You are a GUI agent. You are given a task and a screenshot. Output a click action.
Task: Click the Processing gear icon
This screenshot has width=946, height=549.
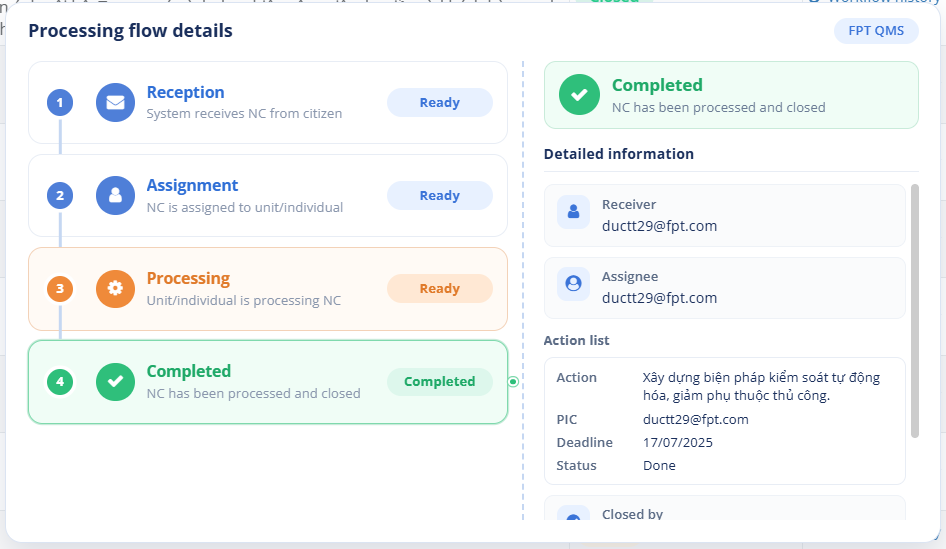pos(115,288)
